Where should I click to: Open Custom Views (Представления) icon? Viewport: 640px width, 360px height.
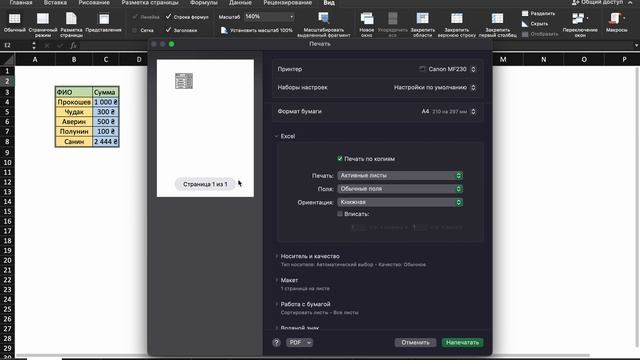click(104, 19)
